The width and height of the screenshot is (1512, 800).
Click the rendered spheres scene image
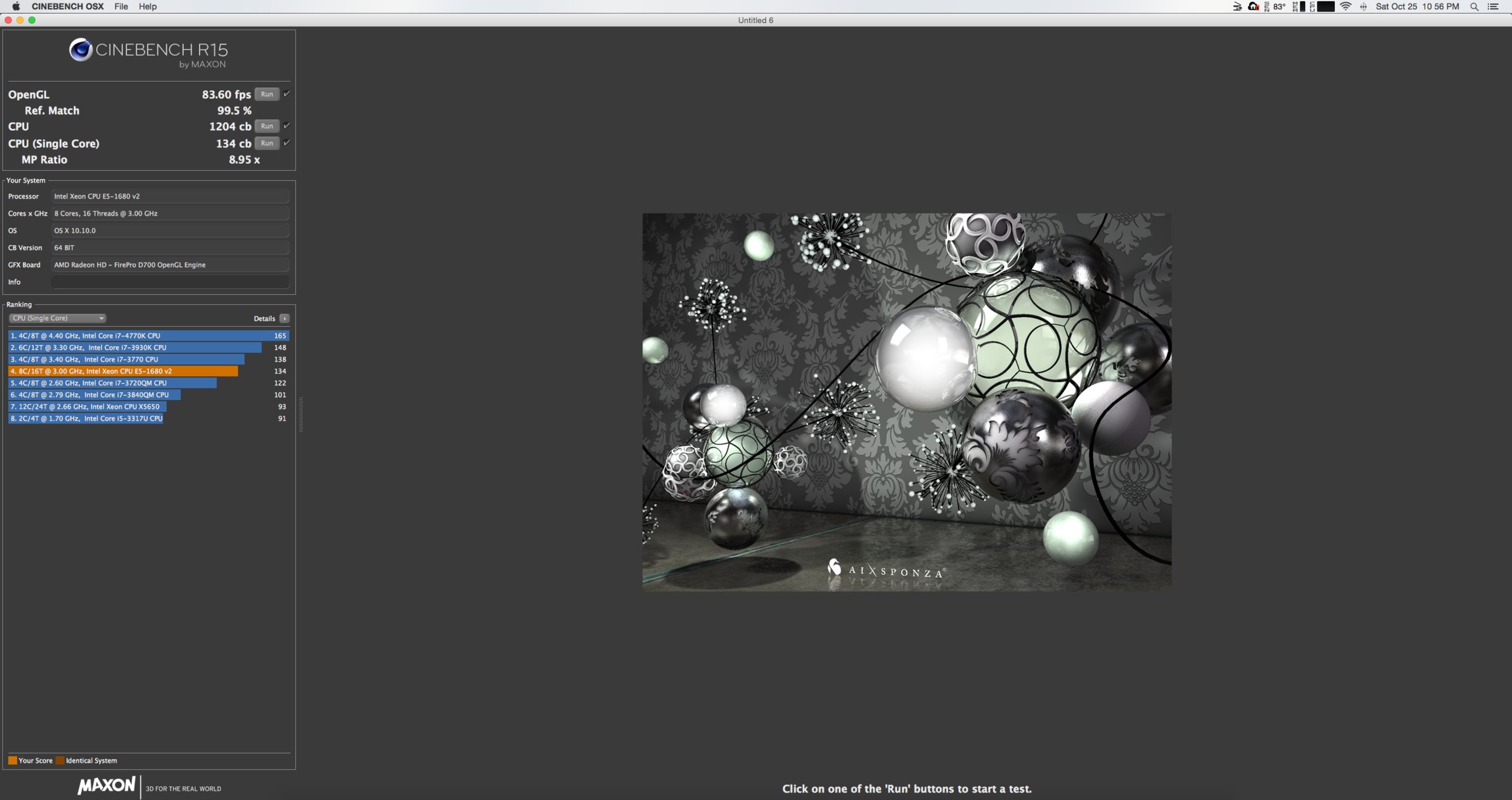pos(907,402)
